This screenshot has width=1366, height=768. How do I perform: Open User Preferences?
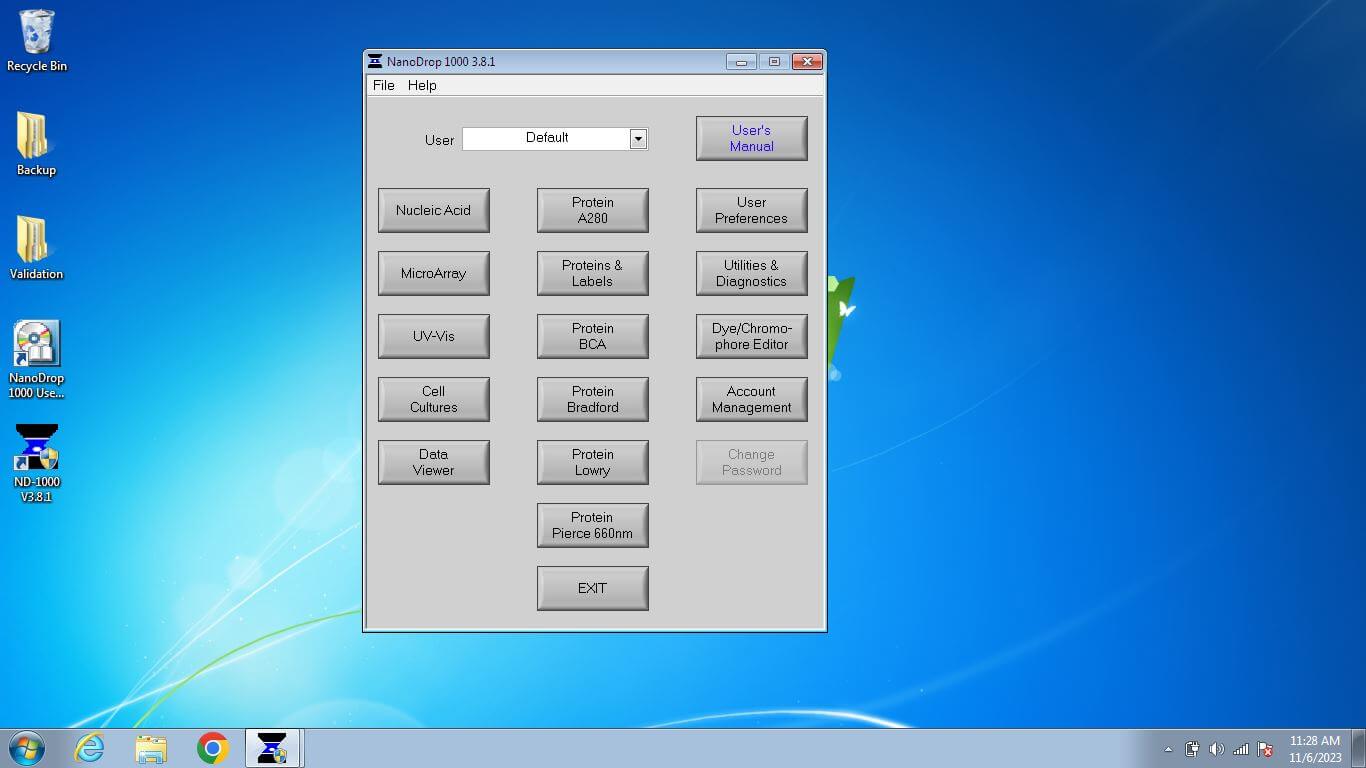[x=752, y=210]
